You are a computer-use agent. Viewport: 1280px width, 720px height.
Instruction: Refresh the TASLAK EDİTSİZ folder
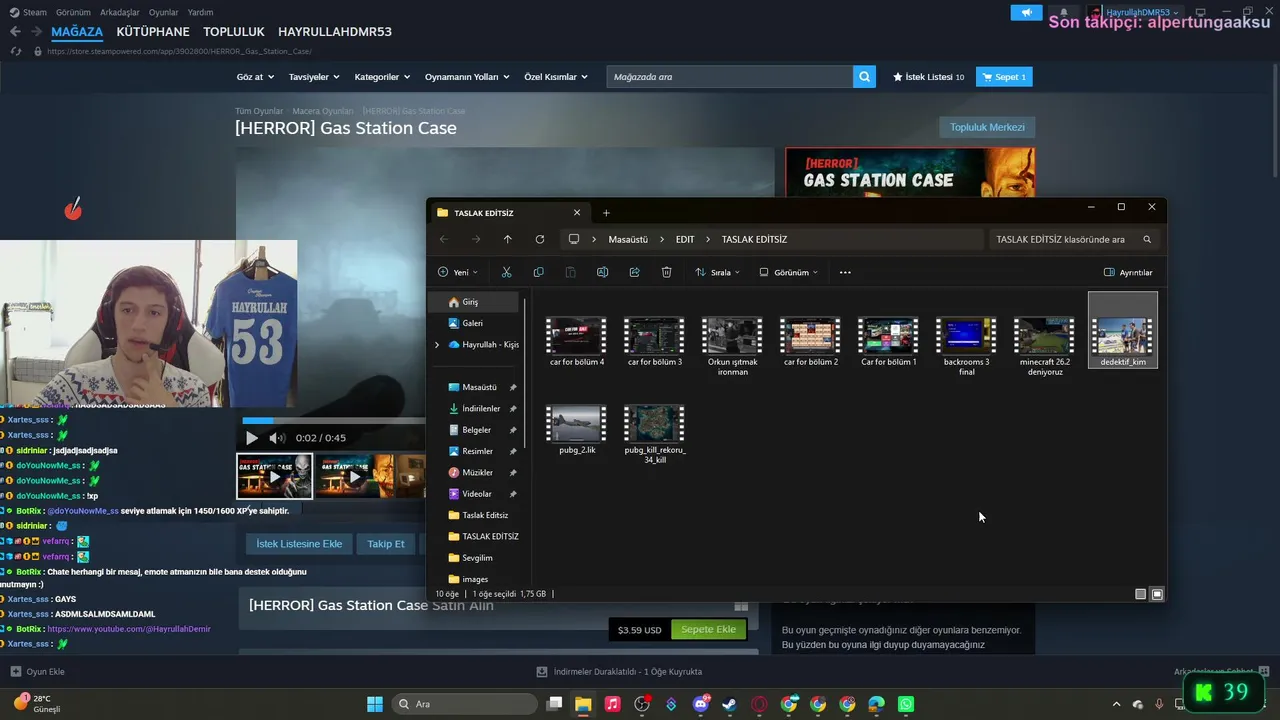point(540,239)
